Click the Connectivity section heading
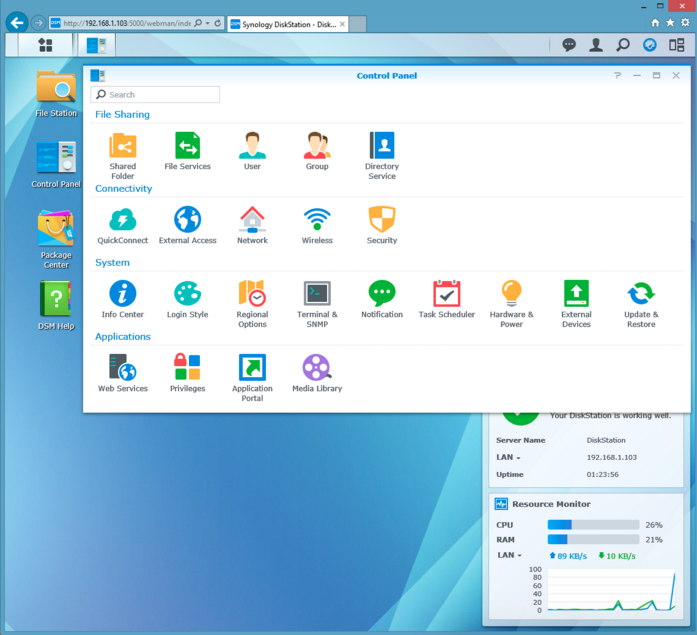697x635 pixels. coord(124,188)
